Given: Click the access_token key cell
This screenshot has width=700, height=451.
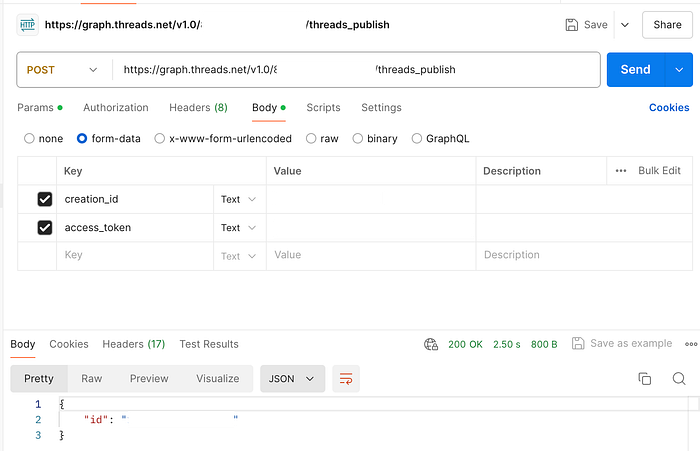Looking at the screenshot, I should (x=135, y=228).
